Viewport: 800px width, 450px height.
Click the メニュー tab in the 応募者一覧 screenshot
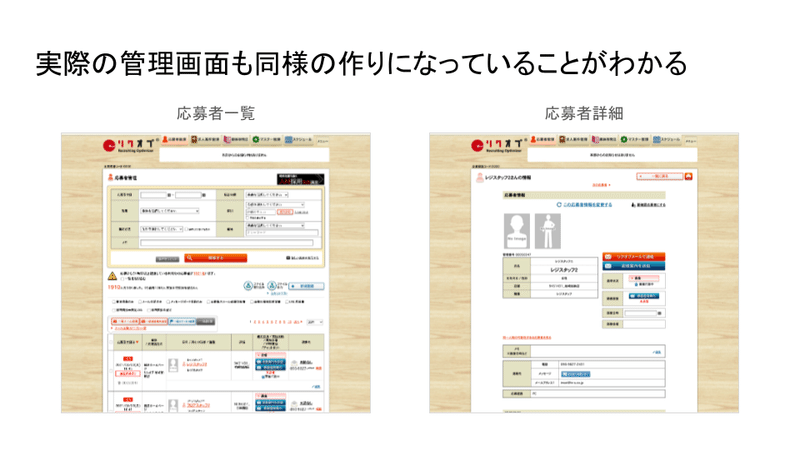(x=322, y=141)
